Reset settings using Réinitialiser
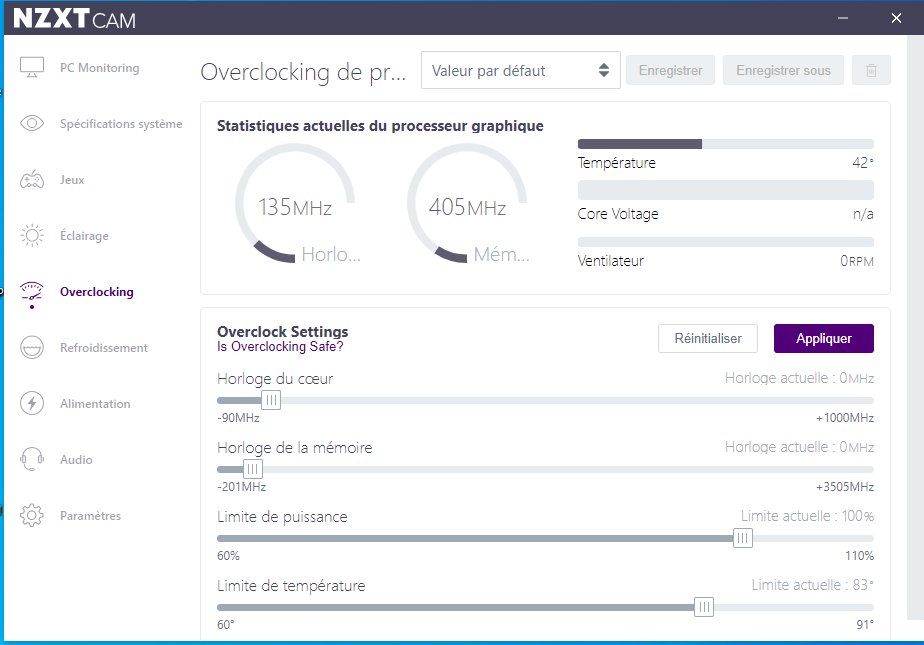 (x=707, y=338)
